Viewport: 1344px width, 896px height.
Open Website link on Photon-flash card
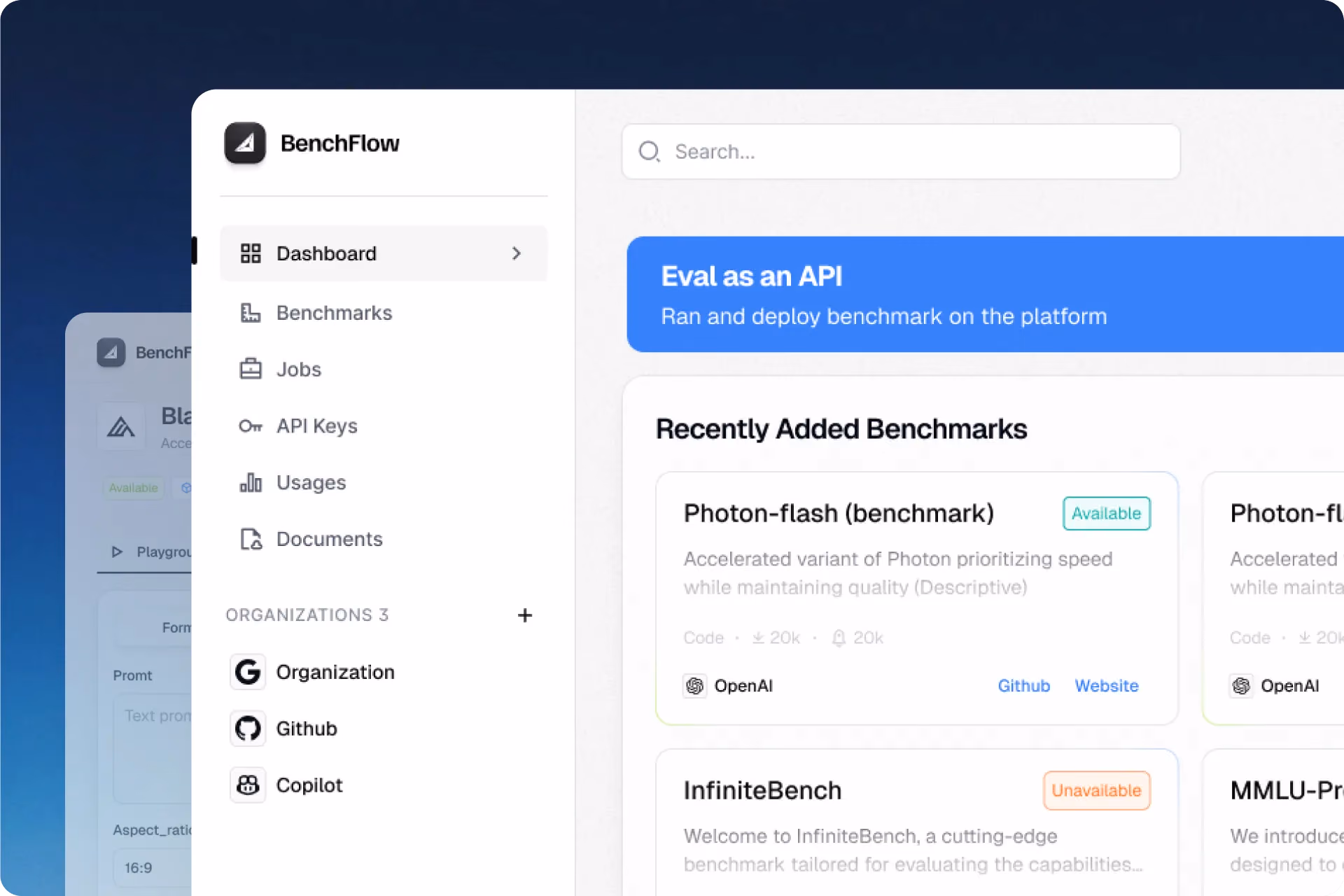(x=1107, y=686)
